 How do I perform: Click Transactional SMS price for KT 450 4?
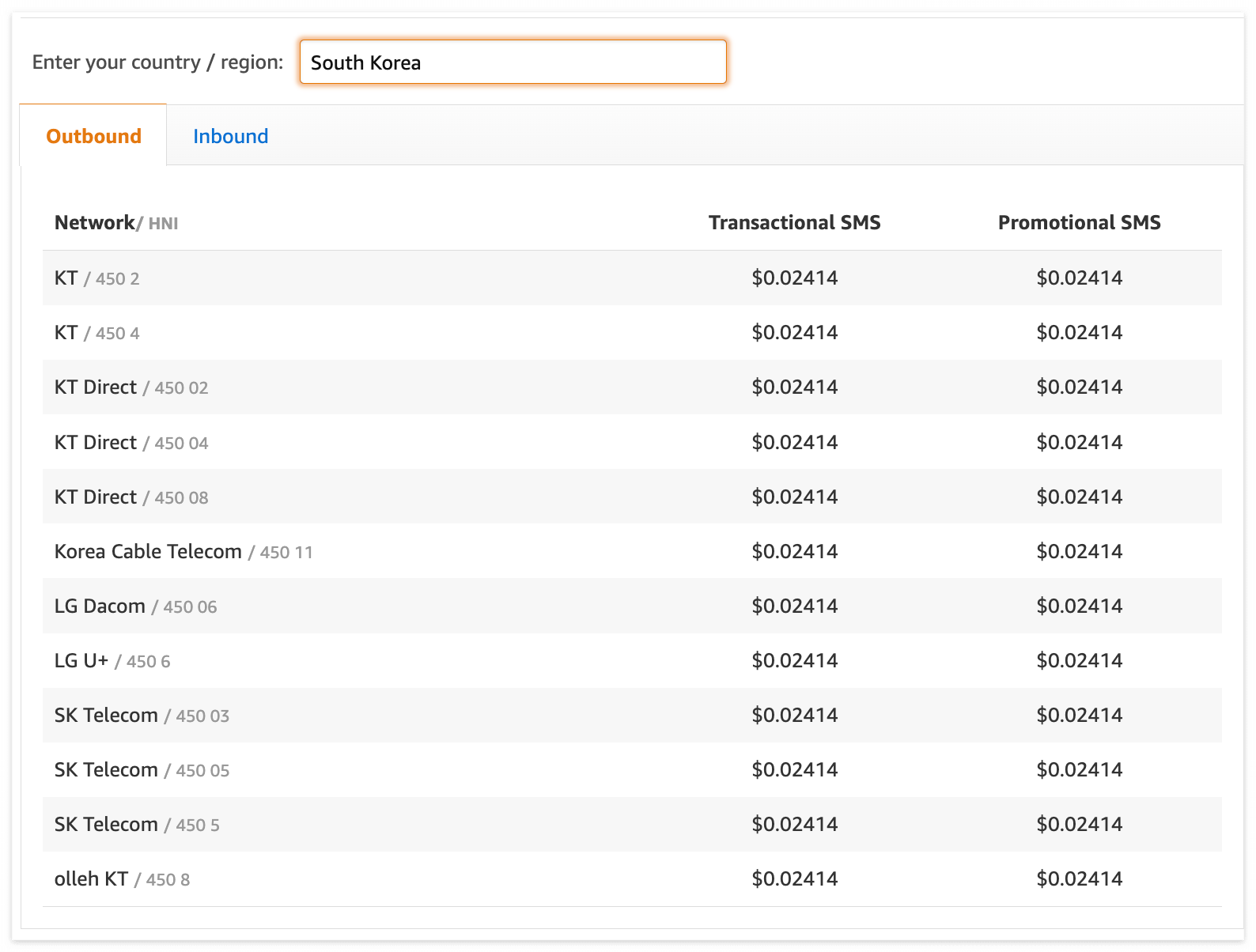point(794,332)
